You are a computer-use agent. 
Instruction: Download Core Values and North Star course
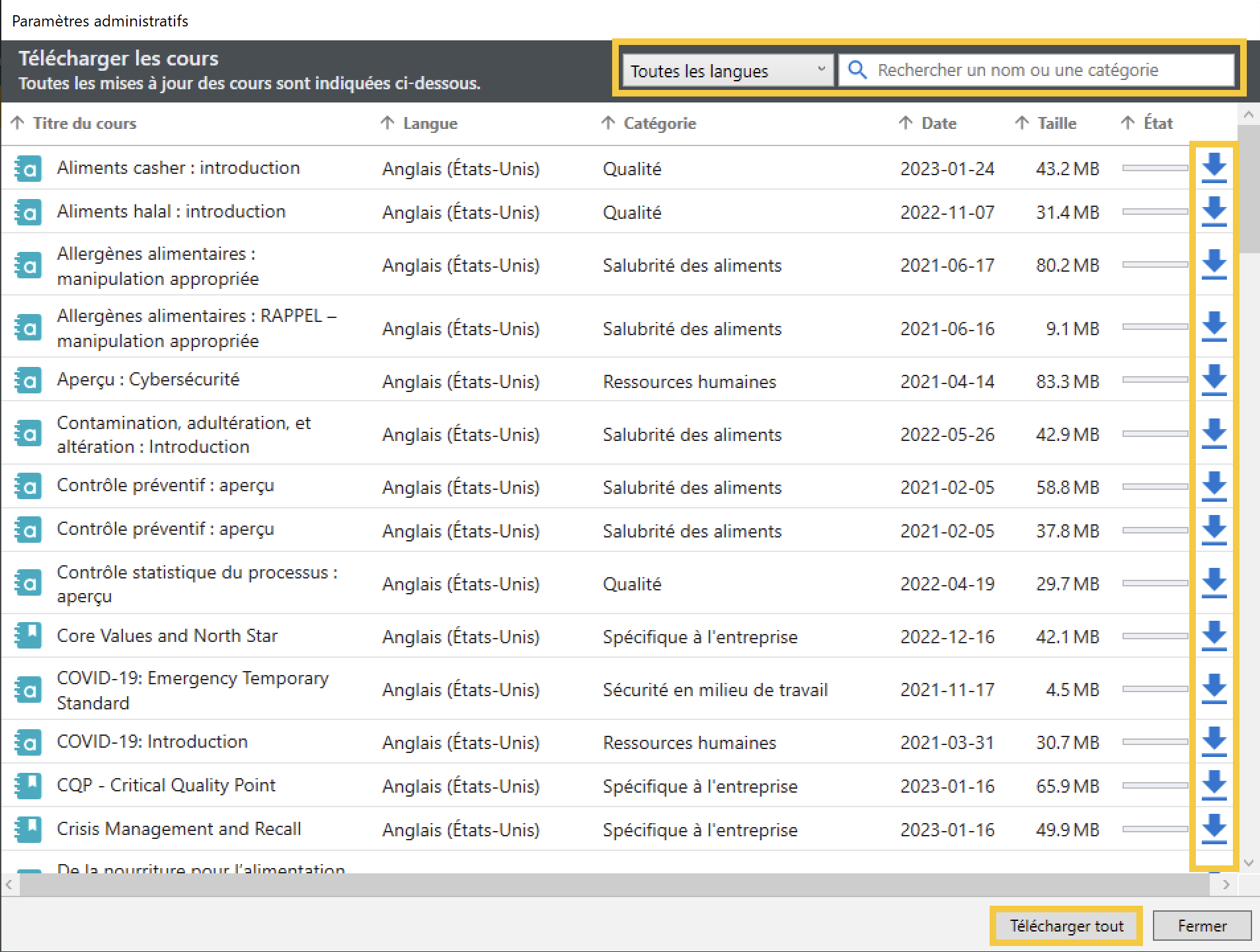[1214, 636]
